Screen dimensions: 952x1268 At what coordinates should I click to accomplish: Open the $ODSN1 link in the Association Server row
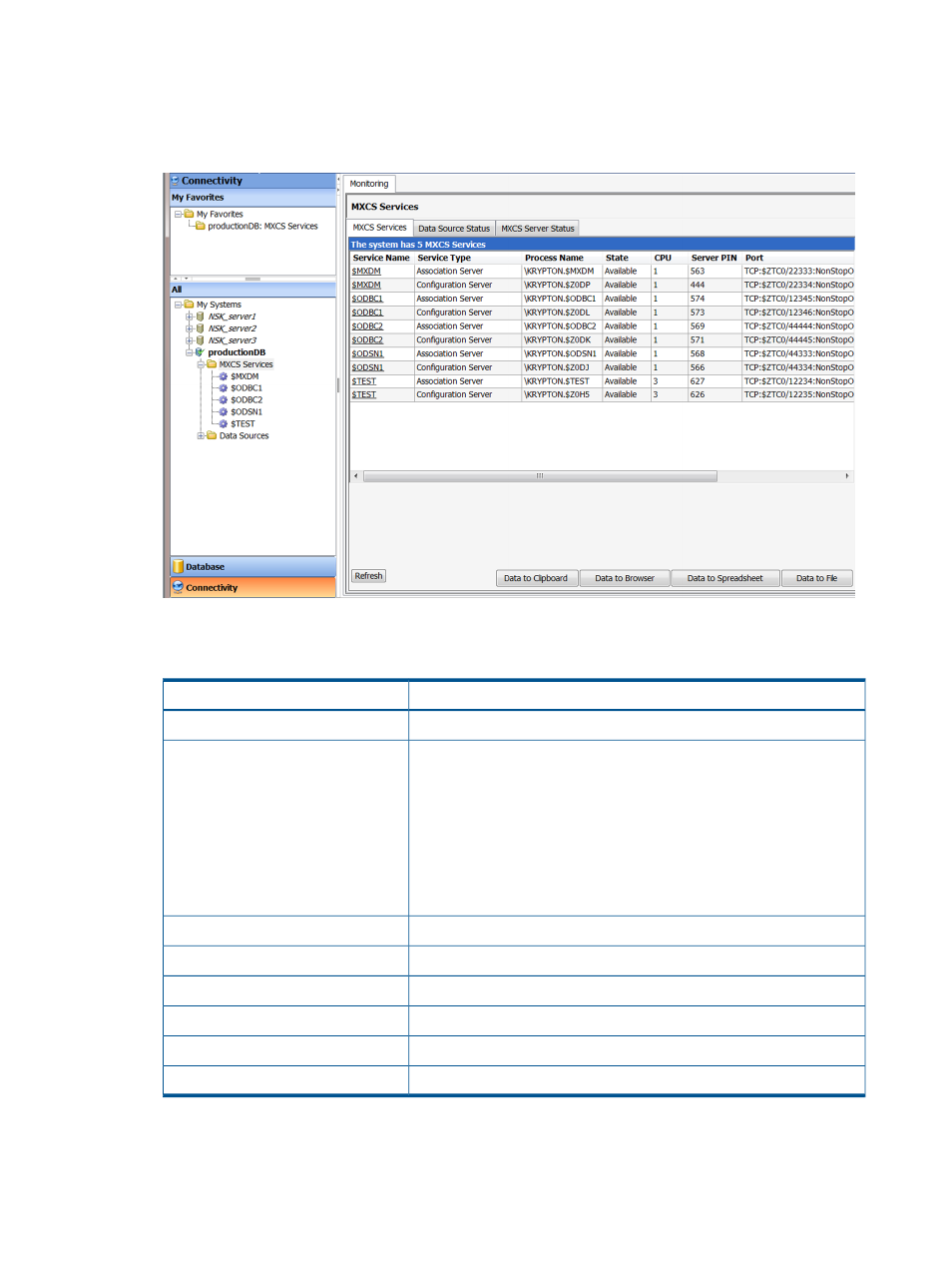367,354
